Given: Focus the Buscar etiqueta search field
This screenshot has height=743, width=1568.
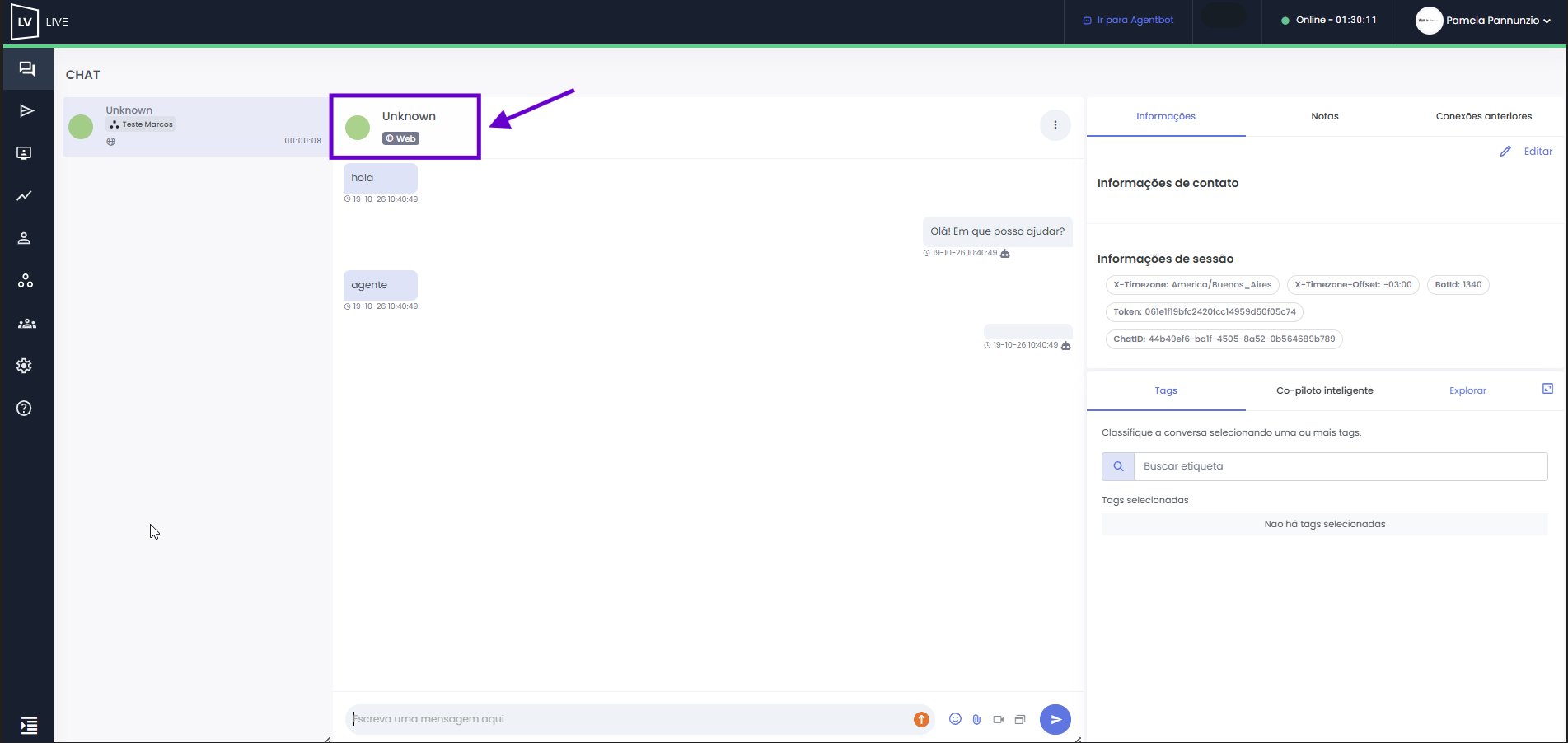Looking at the screenshot, I should point(1341,466).
